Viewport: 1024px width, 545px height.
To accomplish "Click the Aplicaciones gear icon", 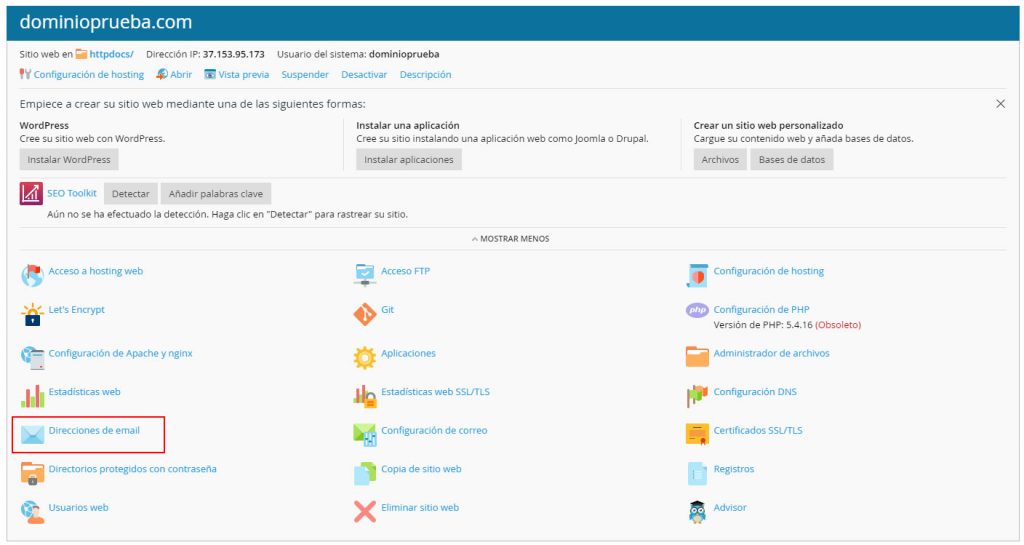I will (365, 356).
